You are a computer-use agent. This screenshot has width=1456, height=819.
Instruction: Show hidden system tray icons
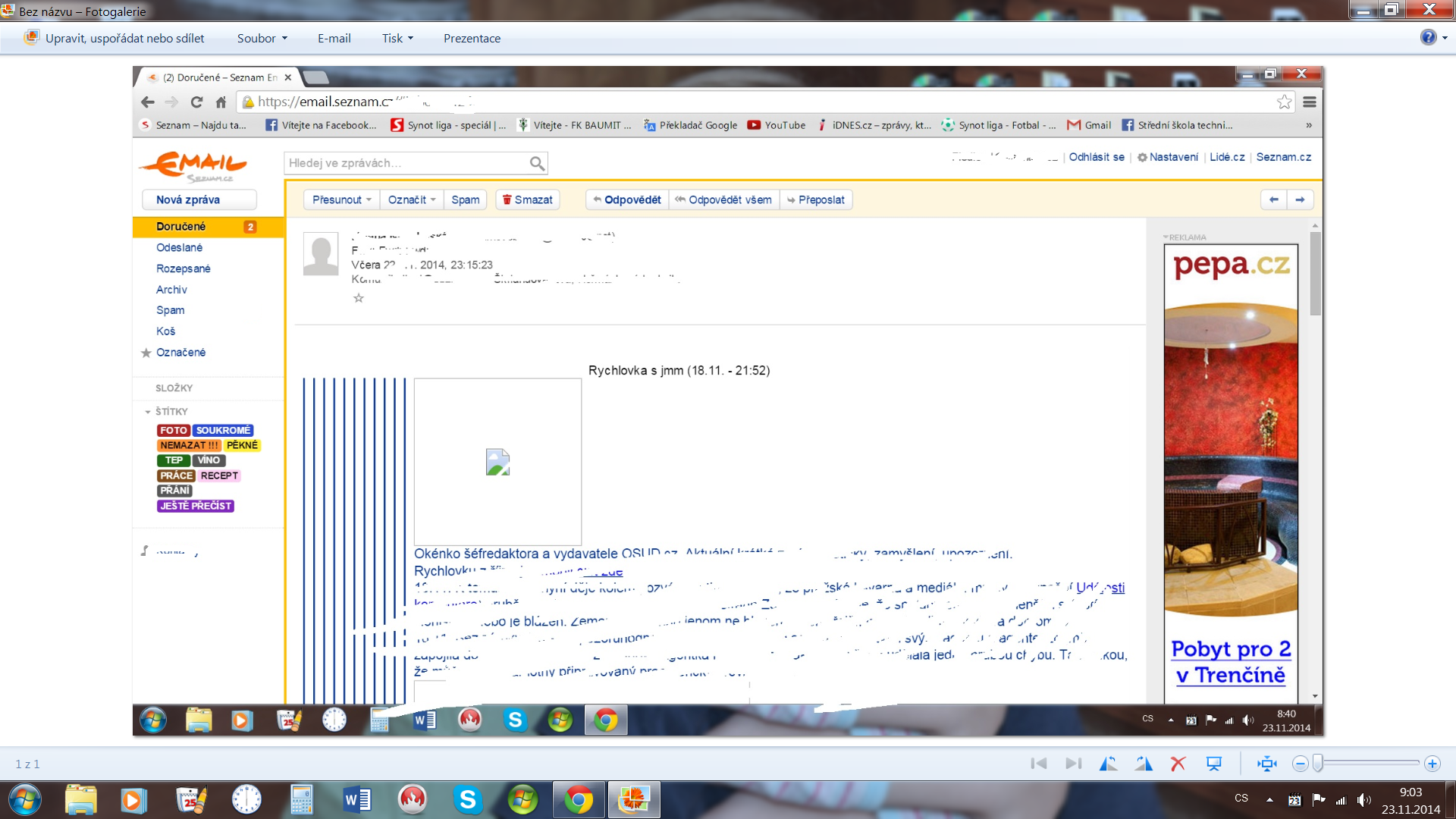(1269, 799)
